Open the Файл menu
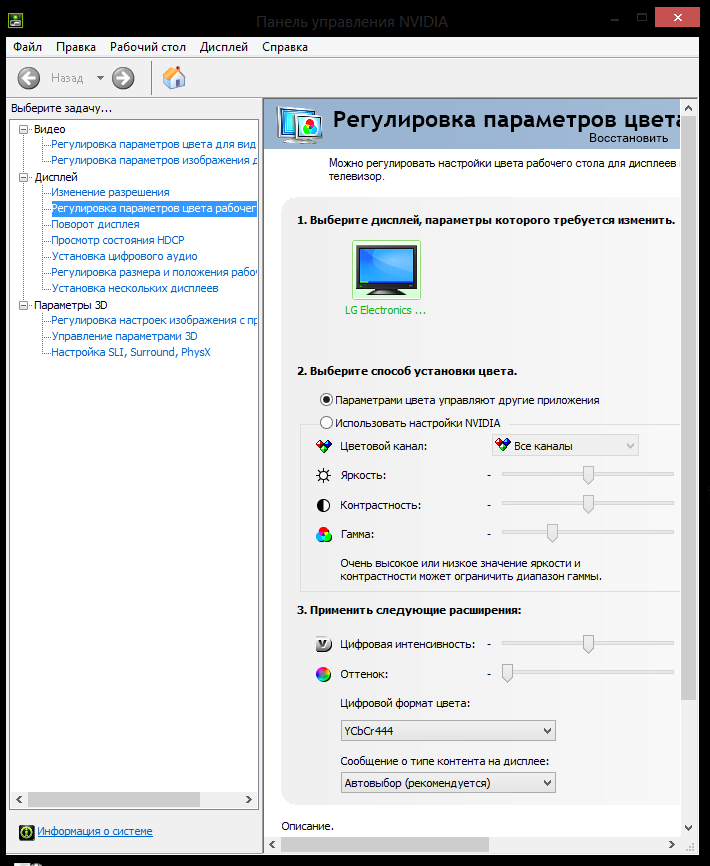 pos(28,47)
